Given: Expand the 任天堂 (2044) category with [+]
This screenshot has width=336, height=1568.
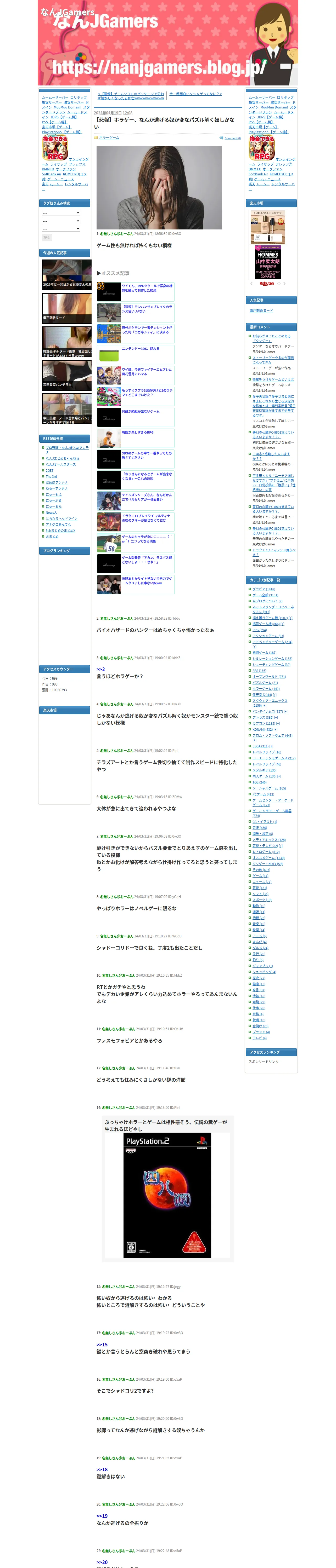Looking at the screenshot, I should point(275,695).
